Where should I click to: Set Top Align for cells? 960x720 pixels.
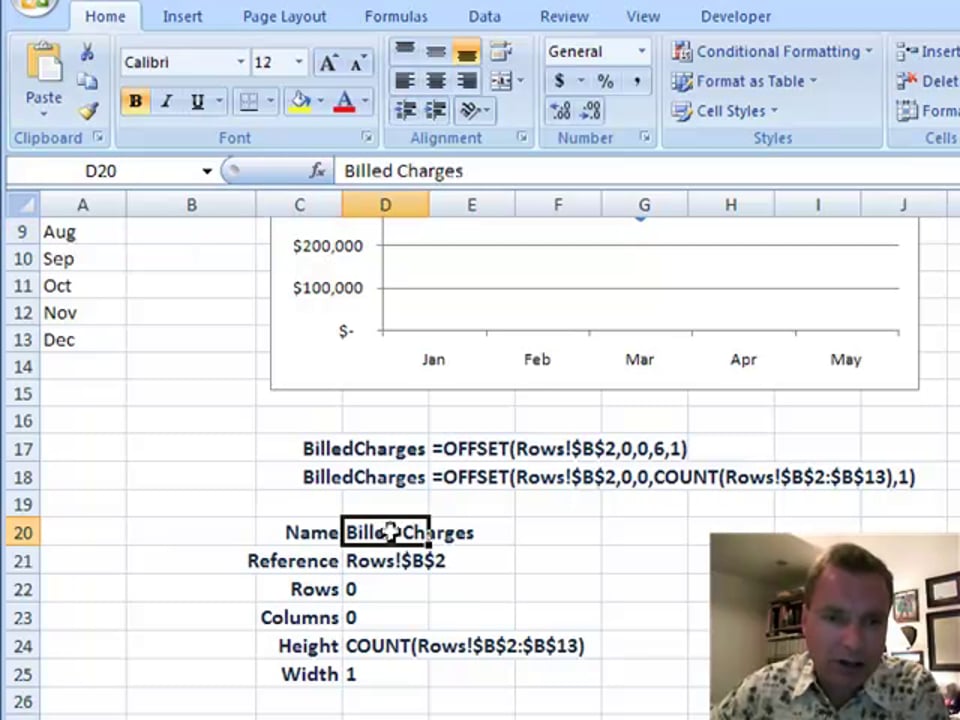point(405,51)
